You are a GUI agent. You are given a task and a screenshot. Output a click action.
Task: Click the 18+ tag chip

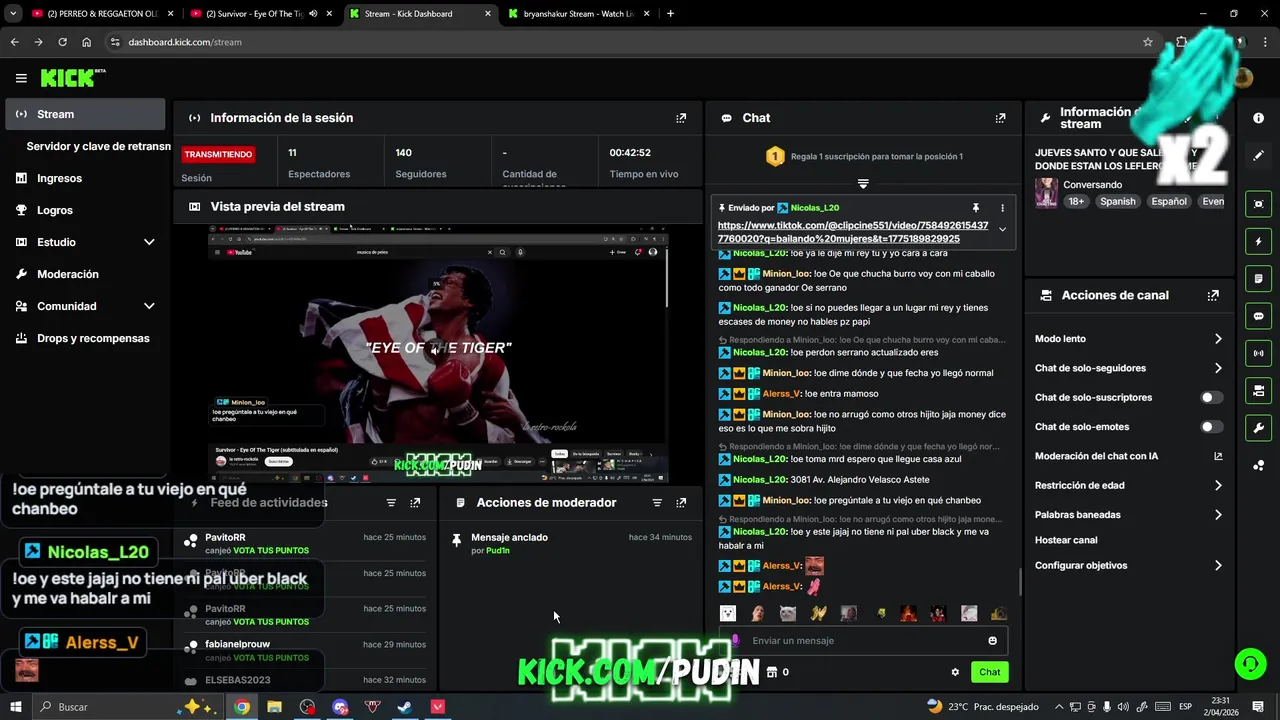click(x=1076, y=201)
